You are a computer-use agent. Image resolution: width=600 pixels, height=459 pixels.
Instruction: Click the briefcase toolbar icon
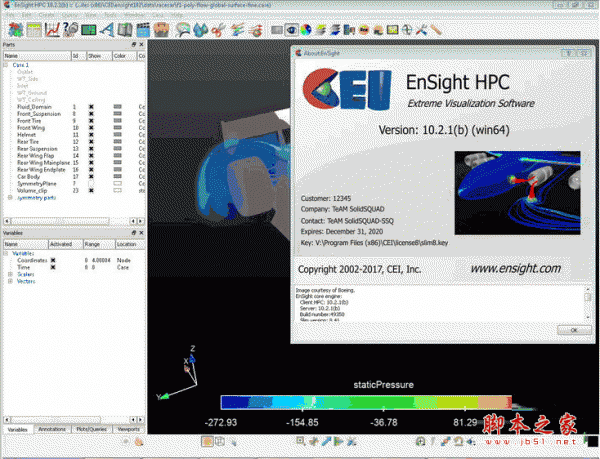(x=161, y=30)
